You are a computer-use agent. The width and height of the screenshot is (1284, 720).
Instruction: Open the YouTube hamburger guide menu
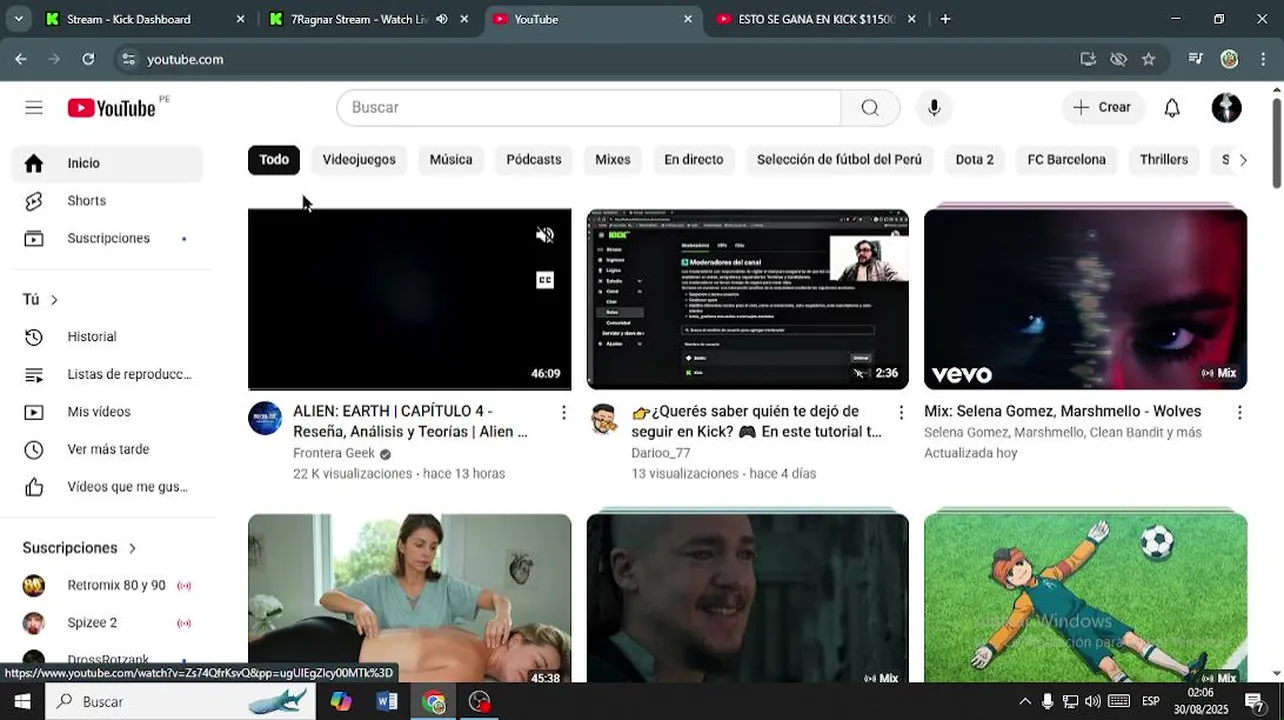tap(34, 108)
